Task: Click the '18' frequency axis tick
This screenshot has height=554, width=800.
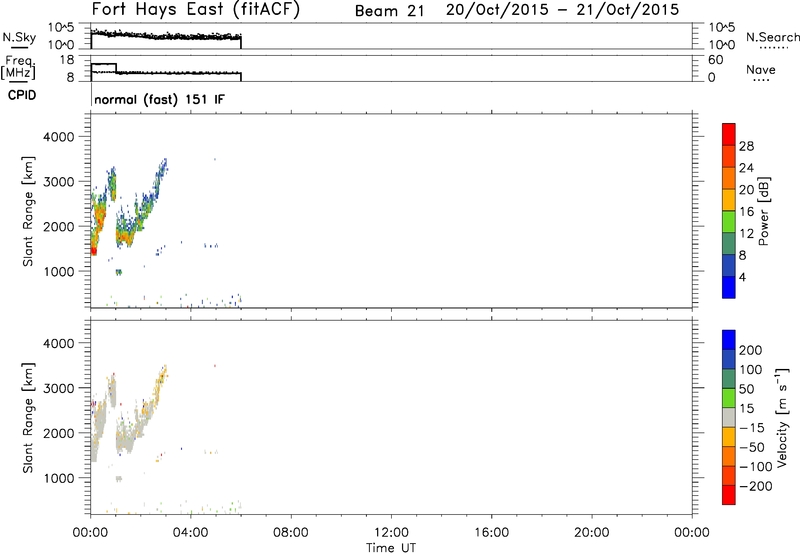Action: coord(67,60)
